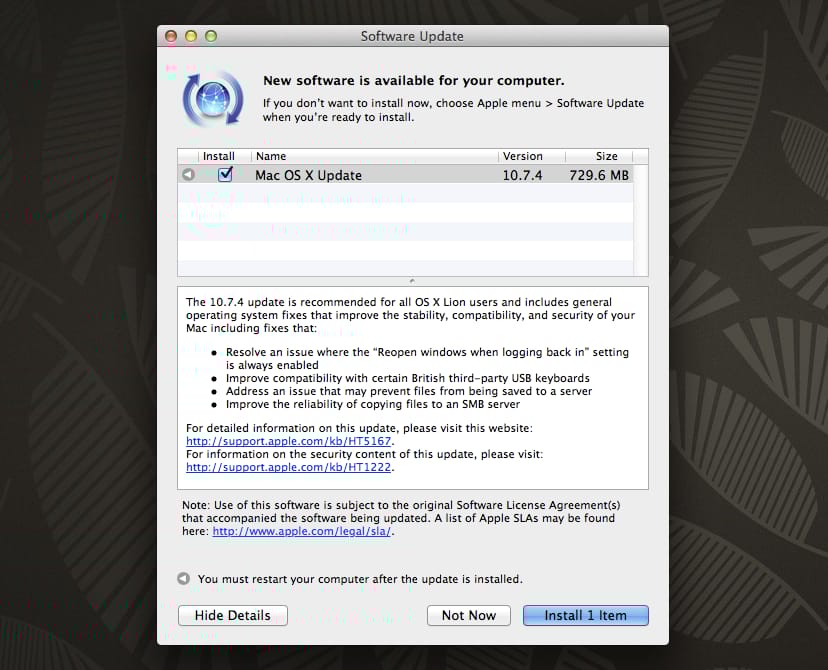This screenshot has height=670, width=828.
Task: Click the restart-required icon beside Mac OS X Update
Action: click(189, 174)
